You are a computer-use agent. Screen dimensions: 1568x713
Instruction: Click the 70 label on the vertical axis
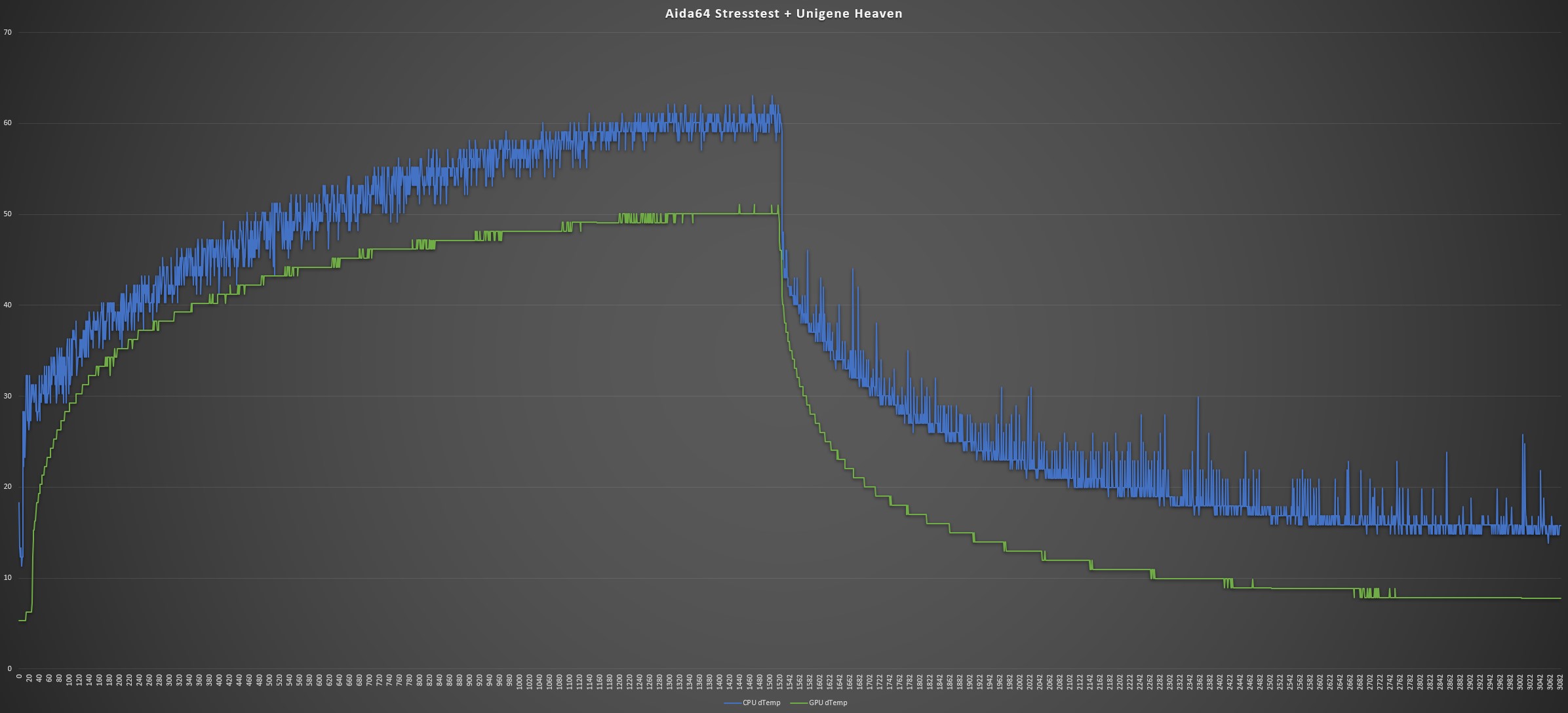pos(7,32)
